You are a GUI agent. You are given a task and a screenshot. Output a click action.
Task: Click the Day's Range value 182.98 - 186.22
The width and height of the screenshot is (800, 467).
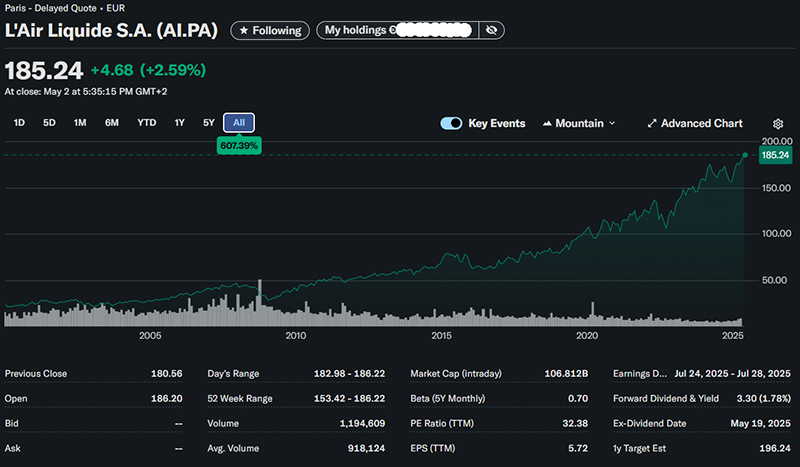(349, 374)
